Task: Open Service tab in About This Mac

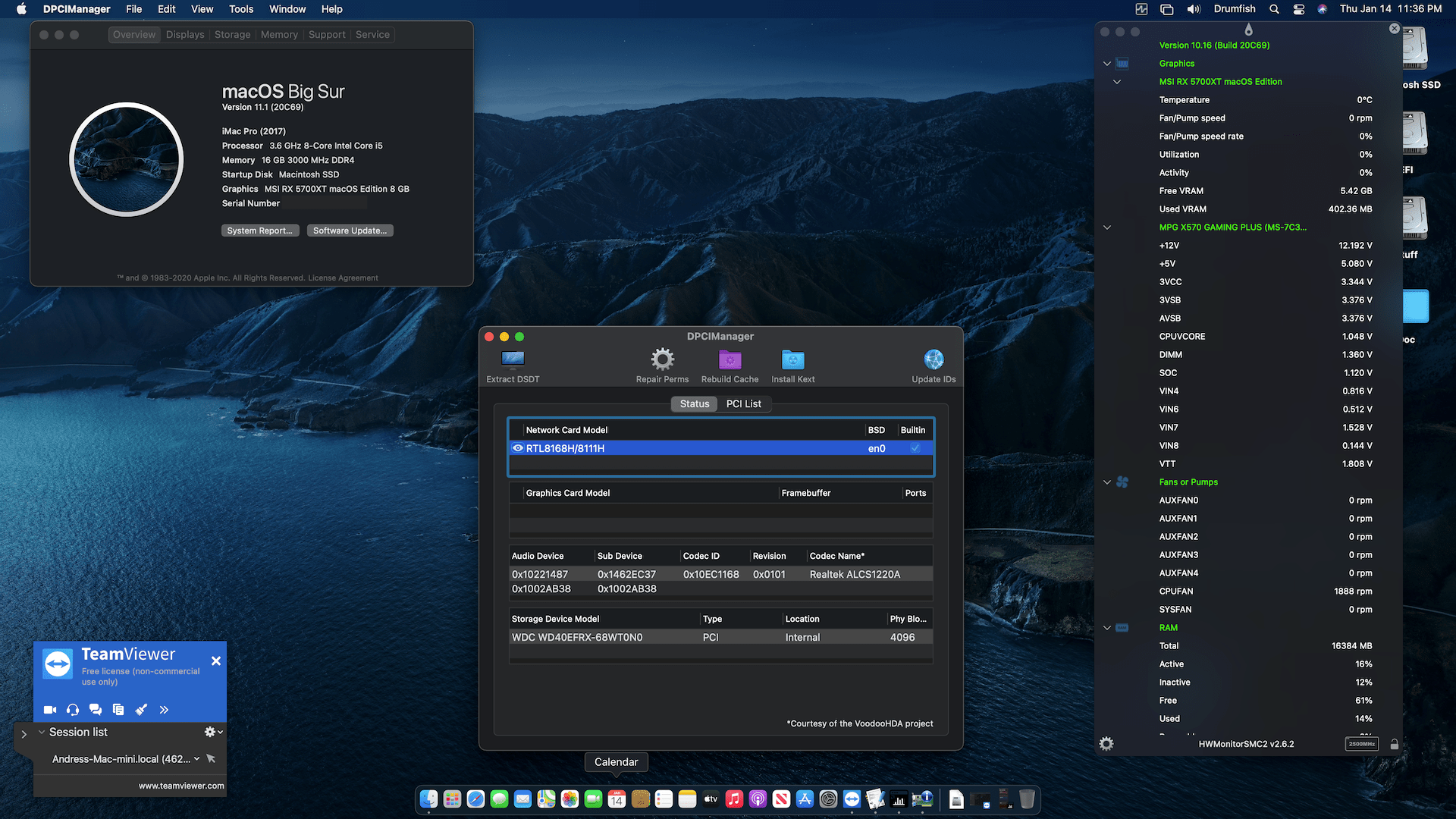Action: [372, 35]
